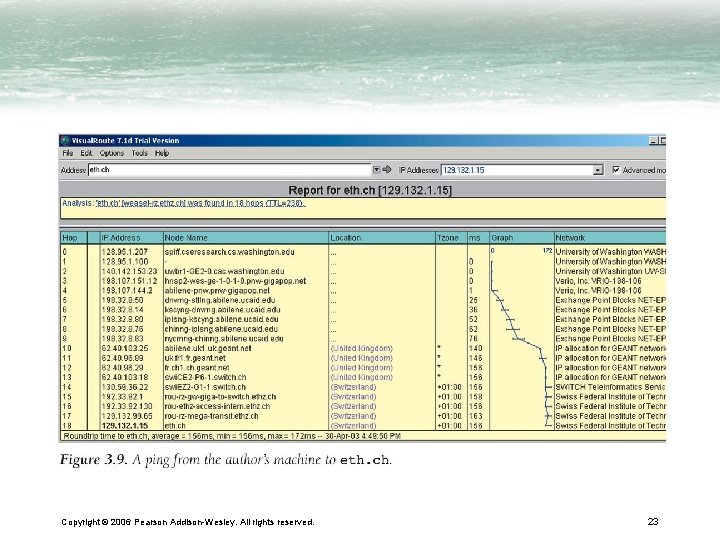This screenshot has height=540, width=720.
Task: Toggle the Advanced mode checkbox
Action: pos(616,170)
